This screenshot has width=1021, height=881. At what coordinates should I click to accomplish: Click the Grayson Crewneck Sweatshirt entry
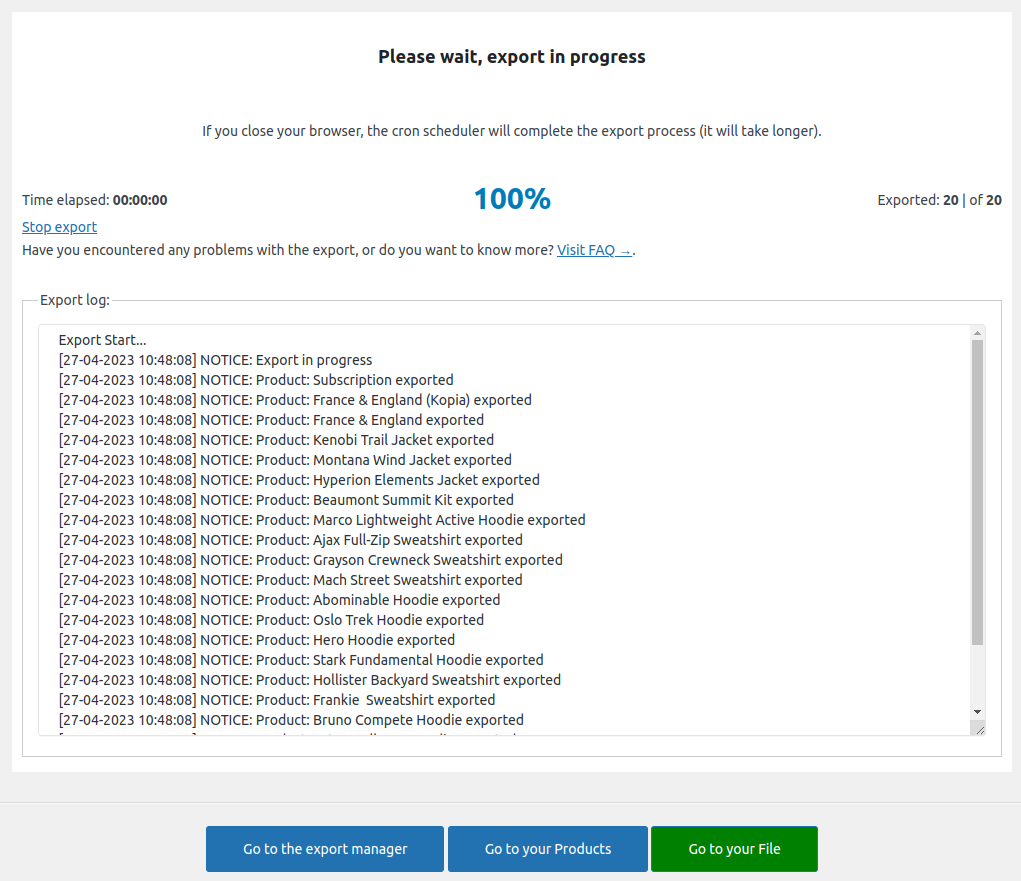click(x=311, y=560)
